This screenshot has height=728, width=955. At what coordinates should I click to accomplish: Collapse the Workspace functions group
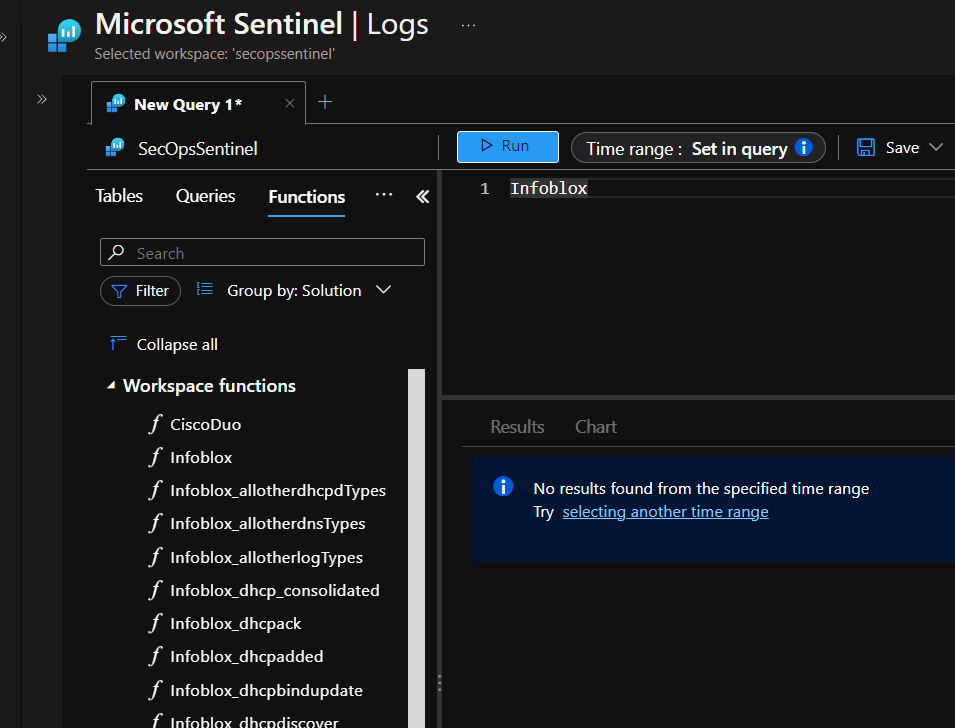point(111,386)
